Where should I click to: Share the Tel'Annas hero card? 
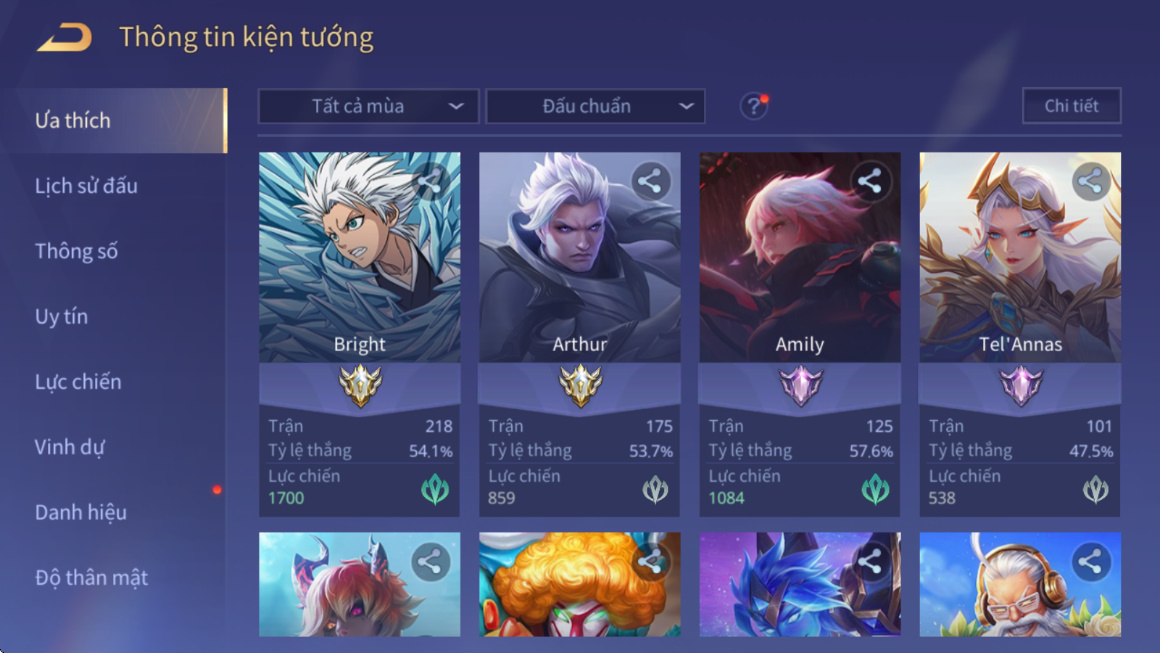pos(1090,181)
